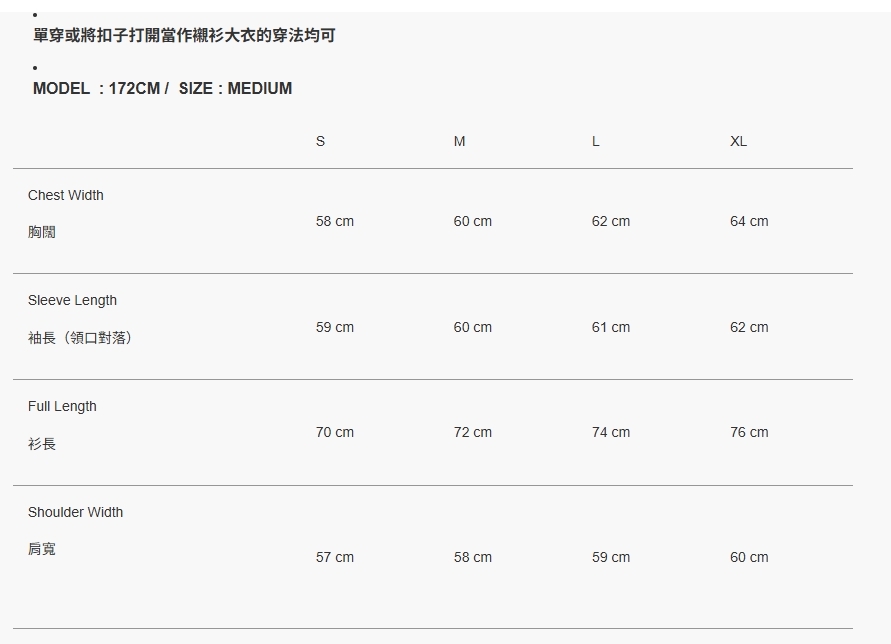Click the Chest Width row label
Screen dimensions: 891x644
pos(66,195)
